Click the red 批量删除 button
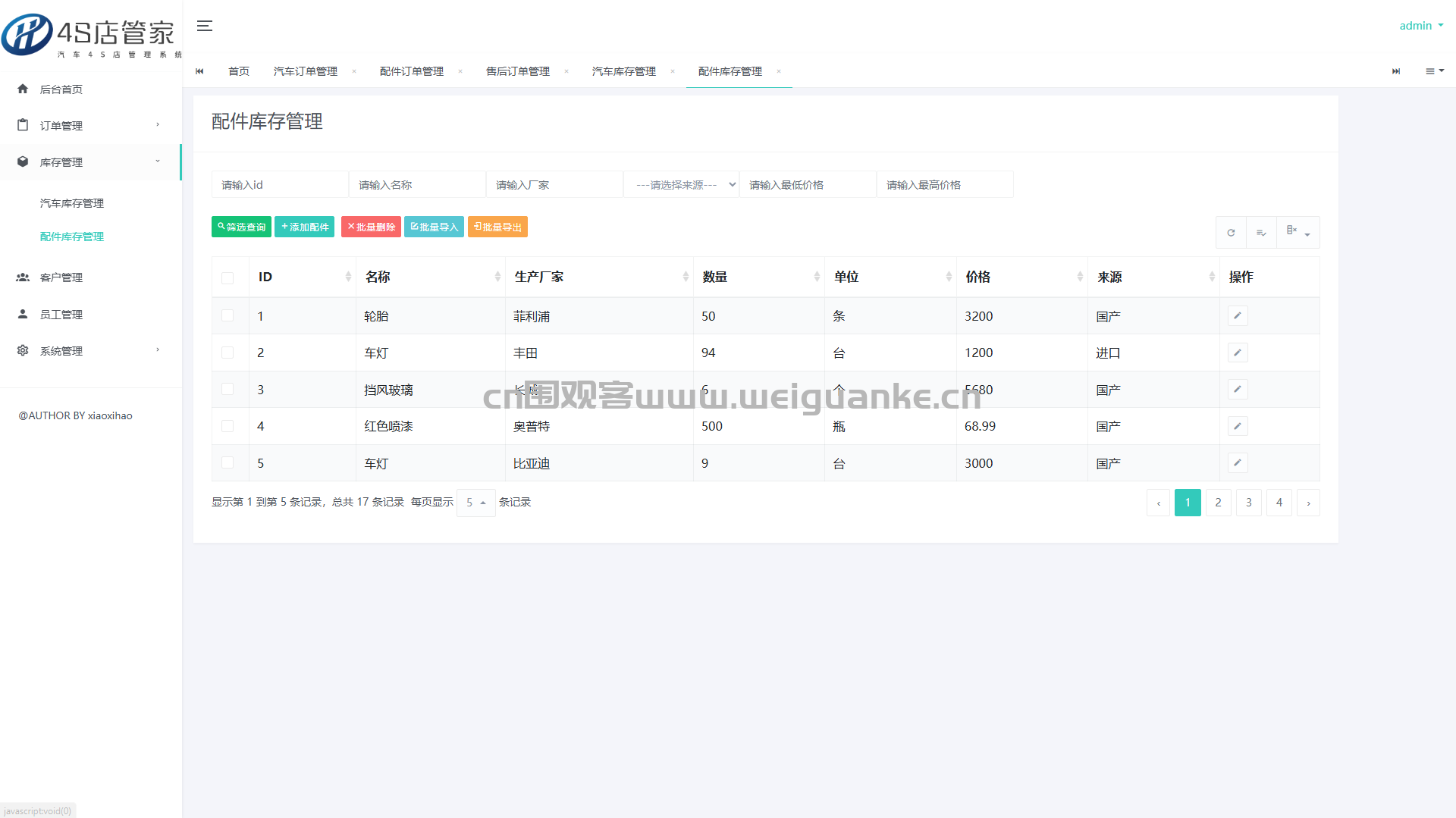 pos(371,227)
